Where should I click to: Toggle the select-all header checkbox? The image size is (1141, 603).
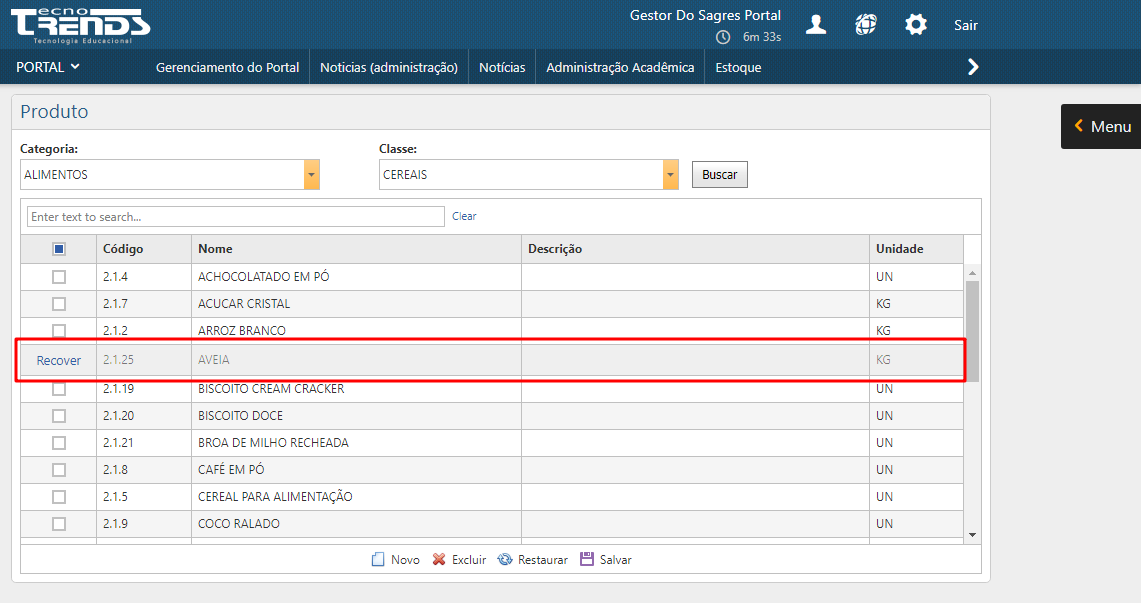[x=59, y=249]
